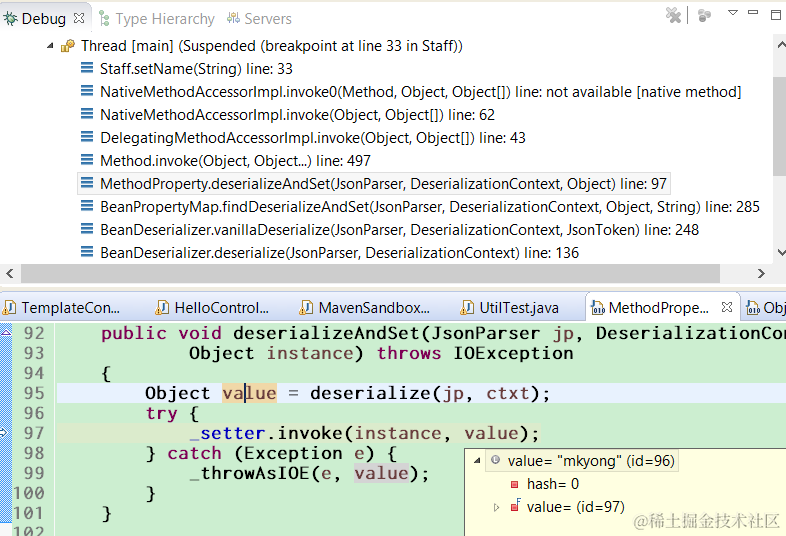Viewport: 786px width, 536px height.
Task: Click stack frame icon beside Staff.setName
Action: click(x=87, y=68)
